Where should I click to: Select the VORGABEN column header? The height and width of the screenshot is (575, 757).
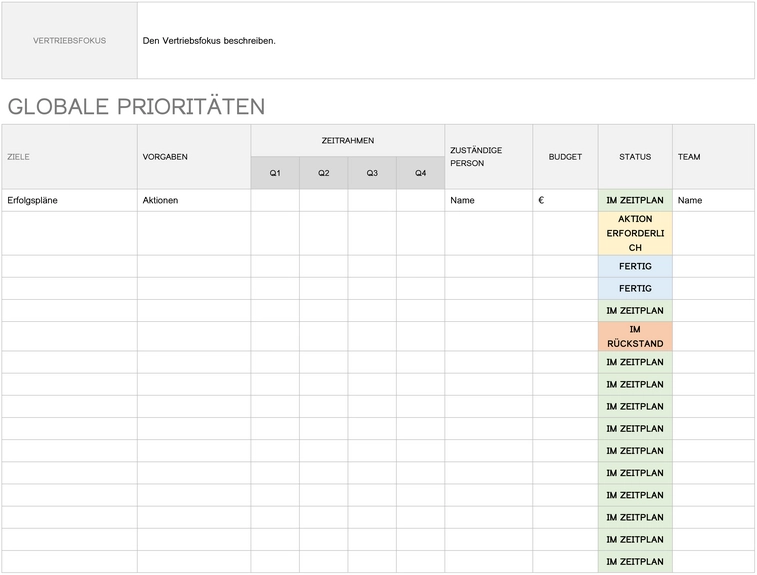(x=194, y=157)
